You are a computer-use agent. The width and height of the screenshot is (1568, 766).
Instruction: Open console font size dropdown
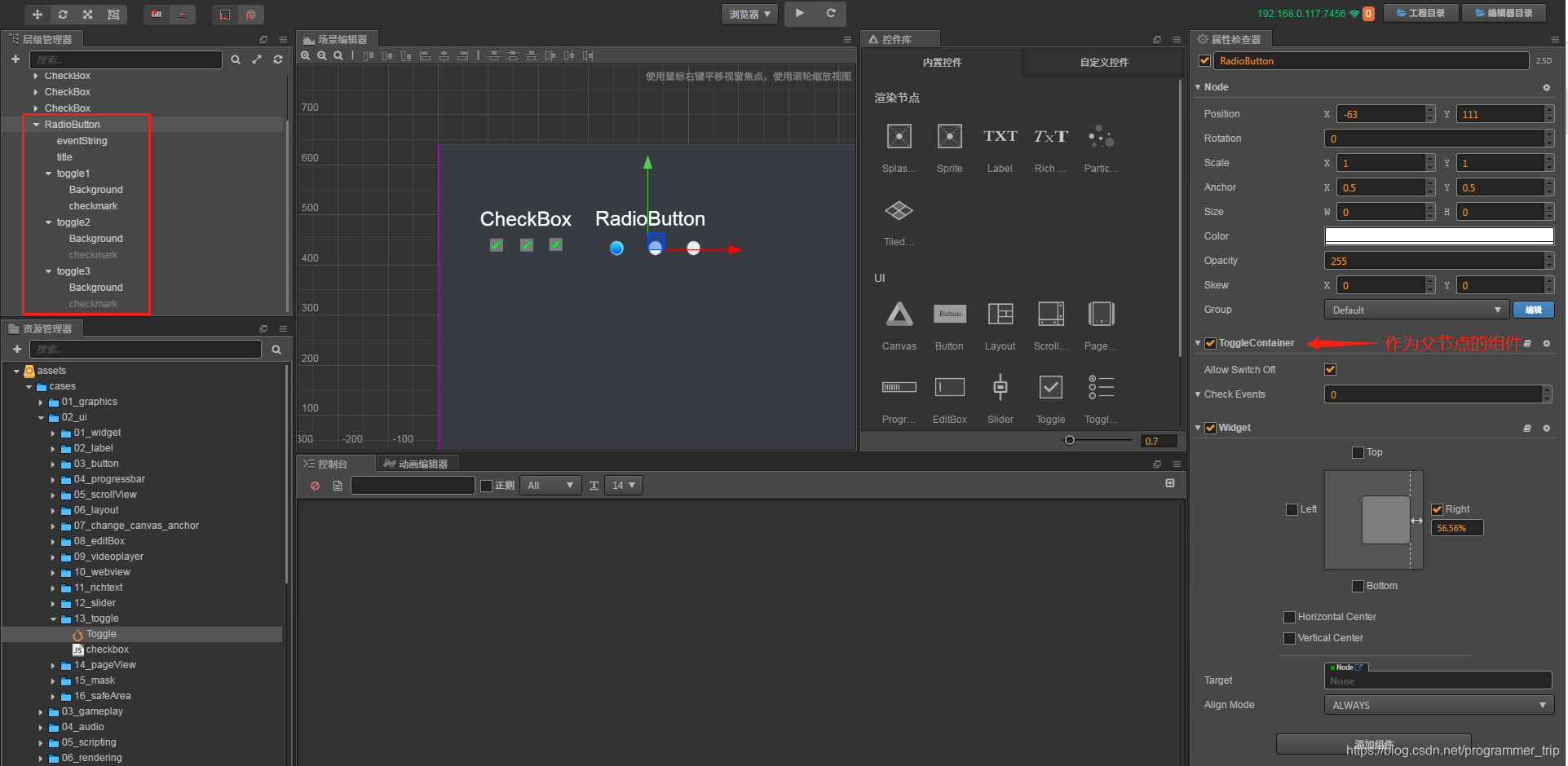click(x=623, y=486)
